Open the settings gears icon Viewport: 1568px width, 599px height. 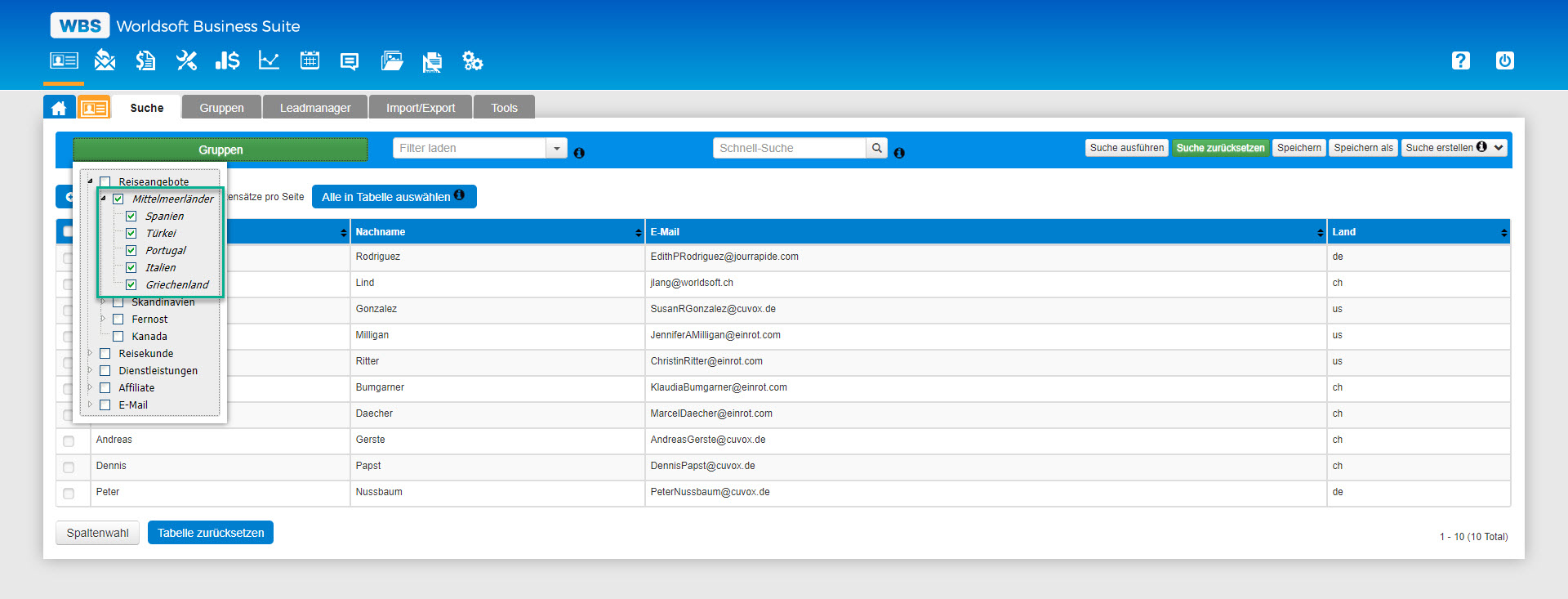[x=473, y=60]
